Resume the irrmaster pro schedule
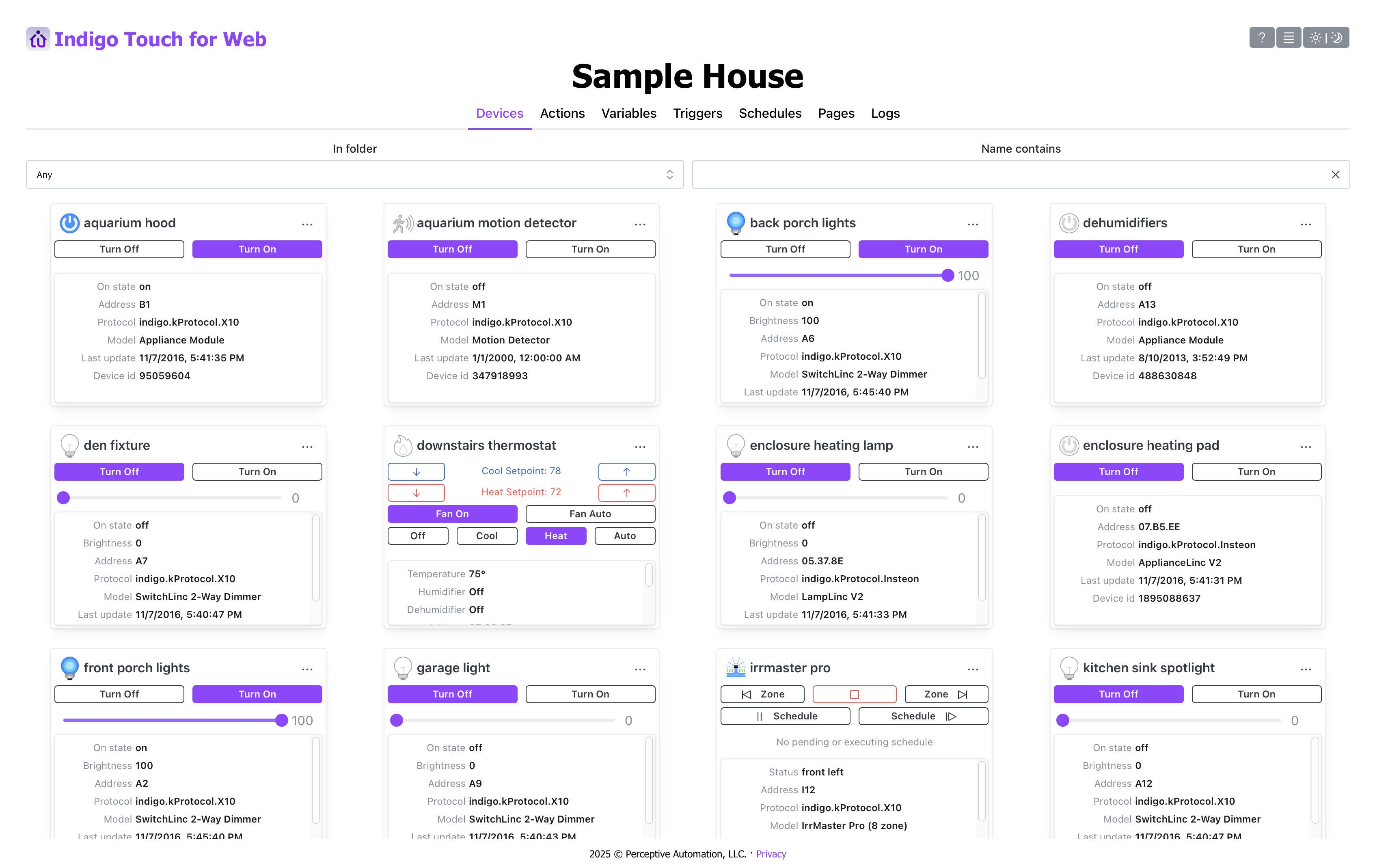1375x868 pixels. pos(923,716)
